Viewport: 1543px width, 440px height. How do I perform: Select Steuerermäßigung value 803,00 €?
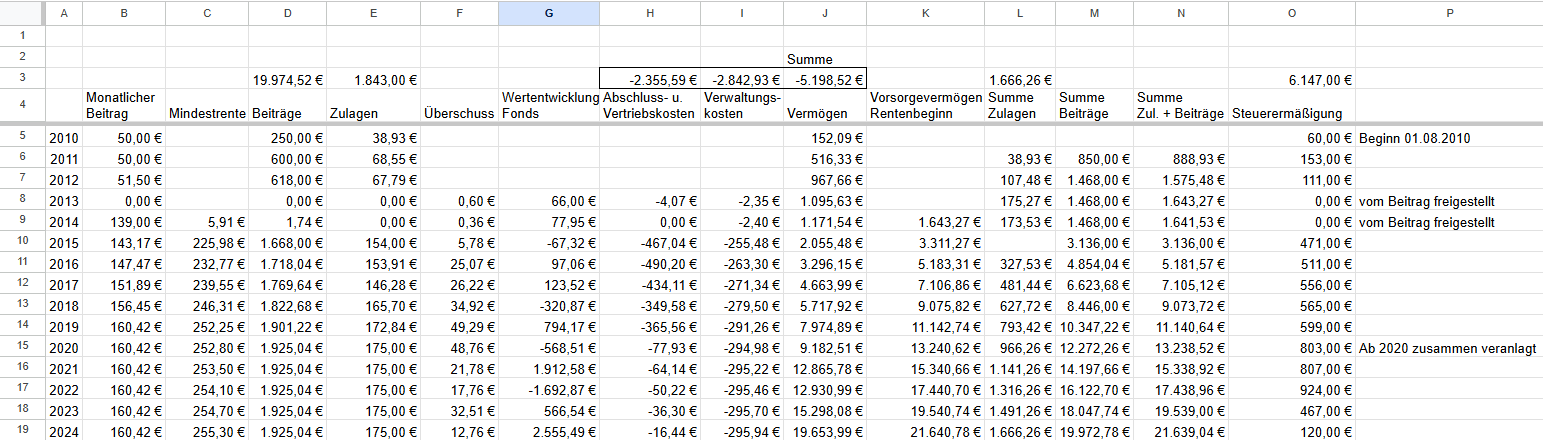click(x=1291, y=348)
